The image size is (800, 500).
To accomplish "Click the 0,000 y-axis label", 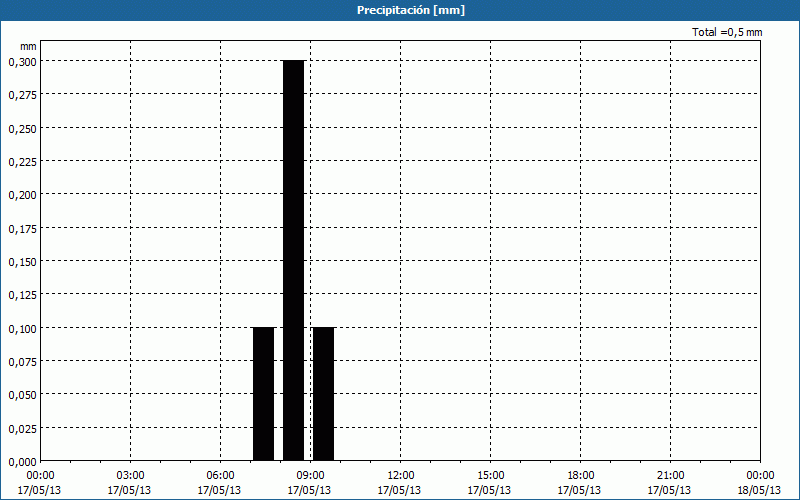I will coord(22,462).
